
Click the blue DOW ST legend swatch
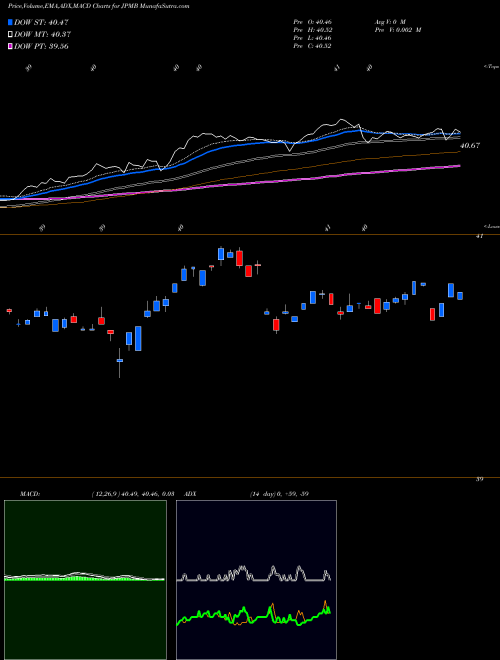tap(10, 22)
